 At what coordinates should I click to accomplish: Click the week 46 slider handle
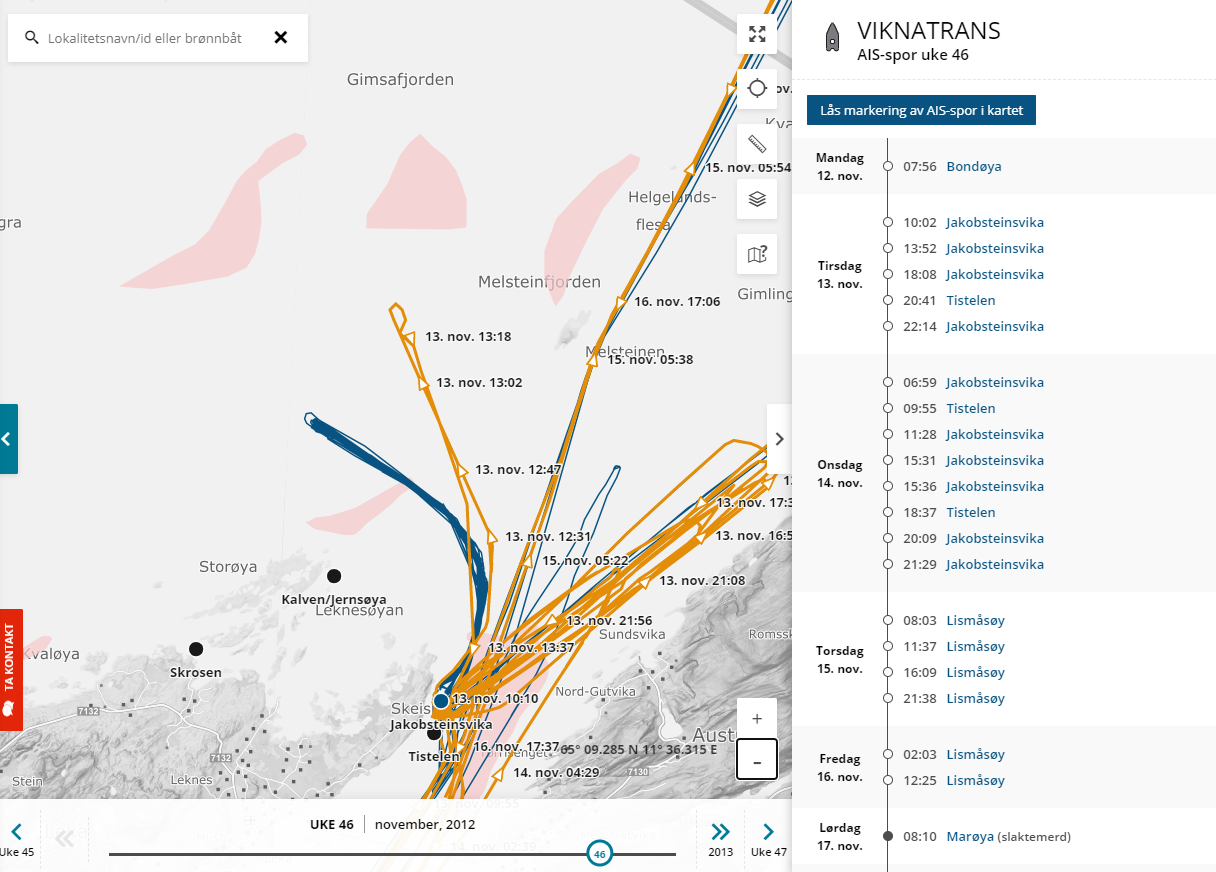pyautogui.click(x=600, y=854)
